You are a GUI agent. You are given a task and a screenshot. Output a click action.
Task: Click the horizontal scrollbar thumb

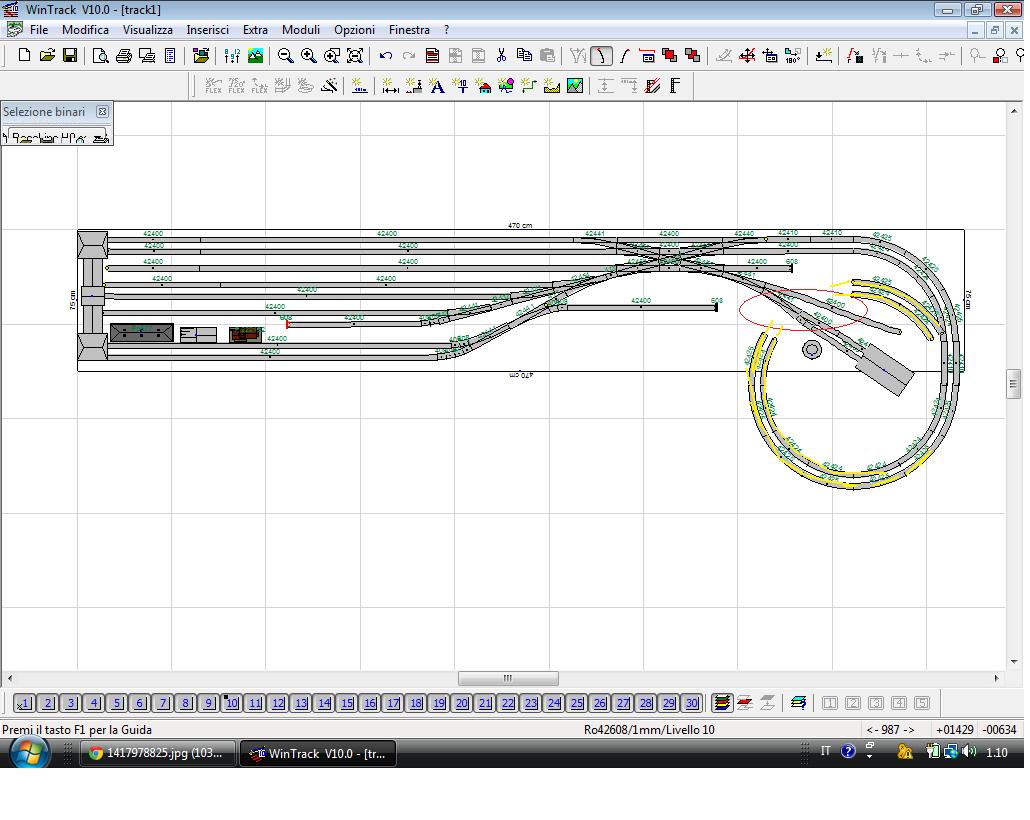[x=508, y=678]
